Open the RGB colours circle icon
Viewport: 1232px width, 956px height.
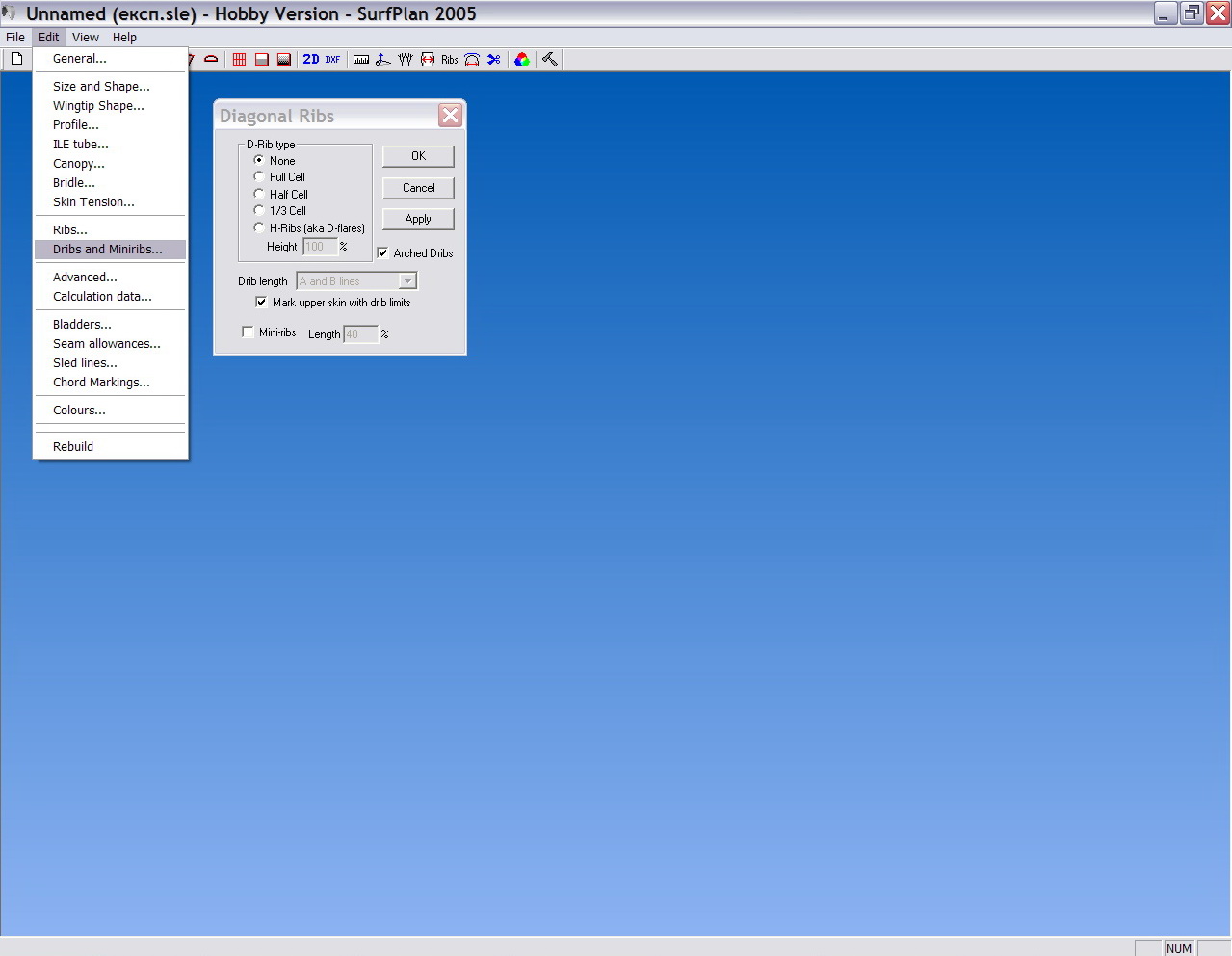coord(521,60)
